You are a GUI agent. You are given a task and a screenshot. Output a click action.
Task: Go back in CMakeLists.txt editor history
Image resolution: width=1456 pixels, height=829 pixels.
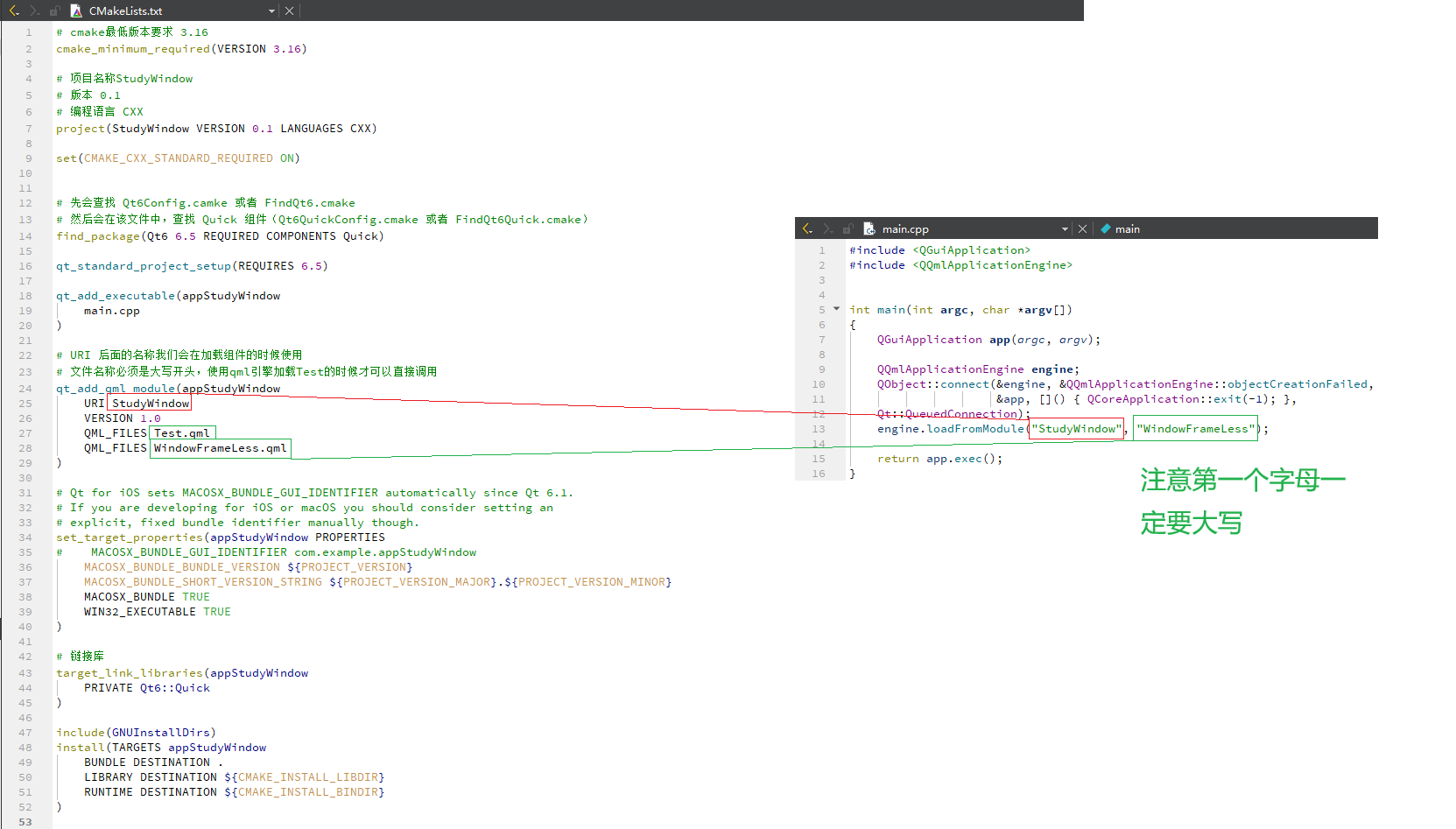click(x=14, y=11)
